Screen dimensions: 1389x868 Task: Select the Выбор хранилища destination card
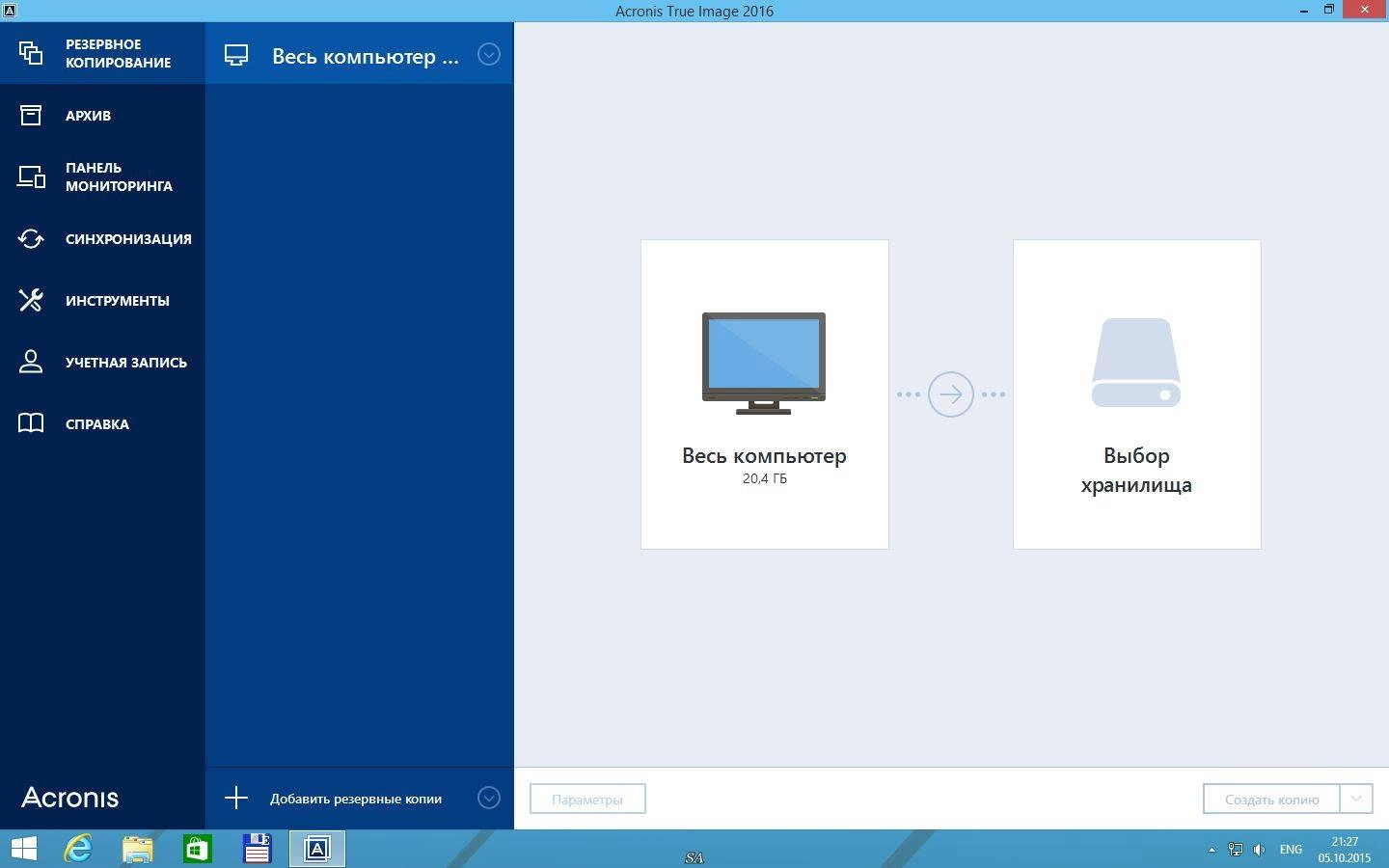click(x=1137, y=394)
